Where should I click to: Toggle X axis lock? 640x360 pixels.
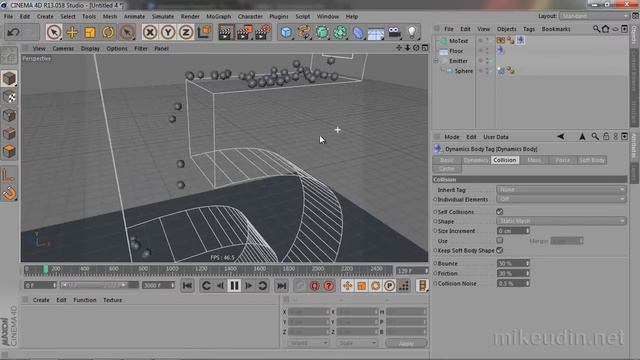(150, 32)
